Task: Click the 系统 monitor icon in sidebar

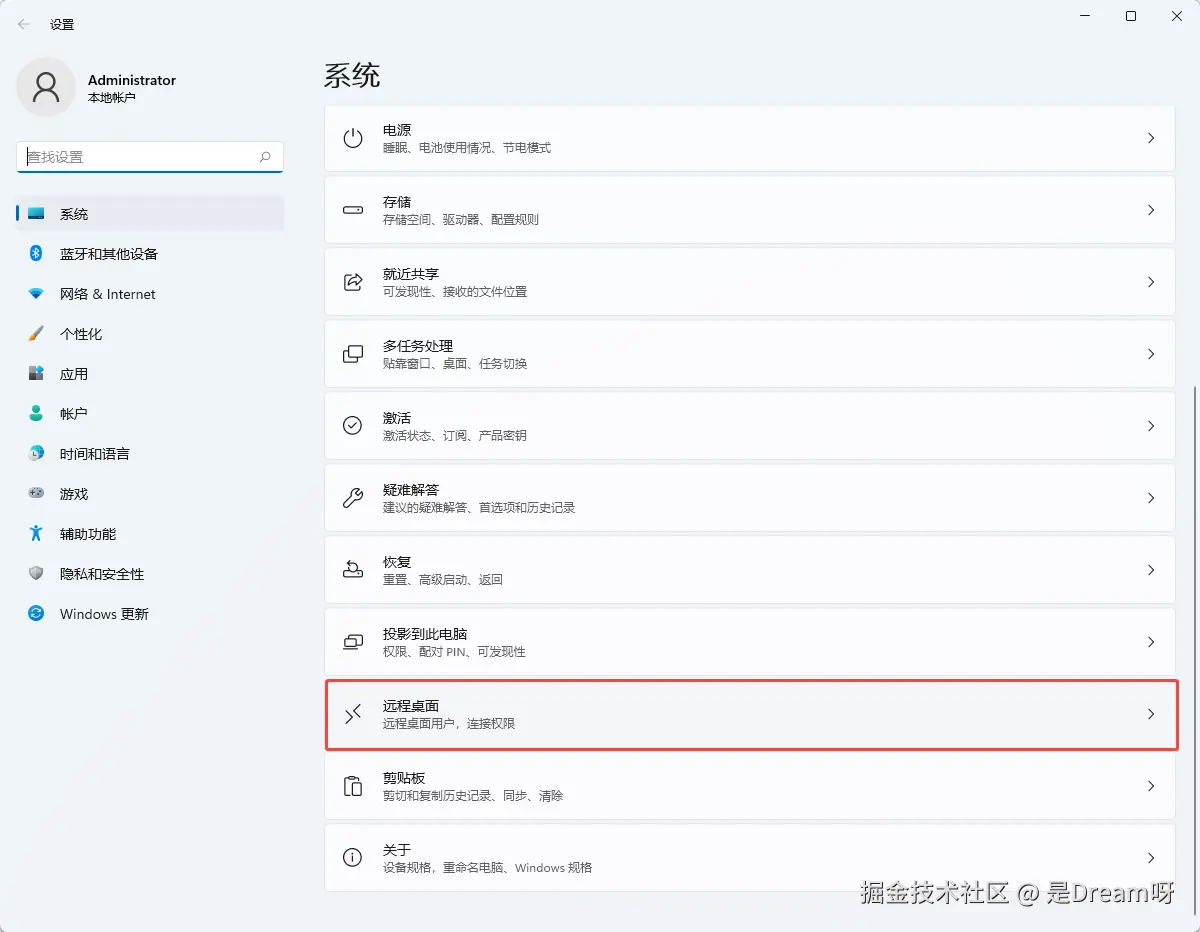Action: pyautogui.click(x=36, y=214)
